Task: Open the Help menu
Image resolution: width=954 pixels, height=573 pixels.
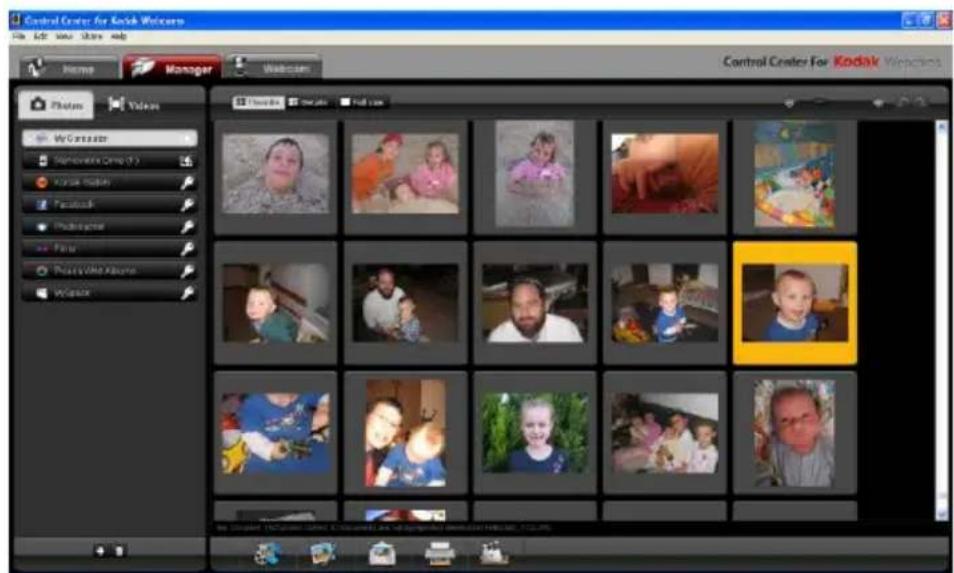Action: (x=119, y=36)
